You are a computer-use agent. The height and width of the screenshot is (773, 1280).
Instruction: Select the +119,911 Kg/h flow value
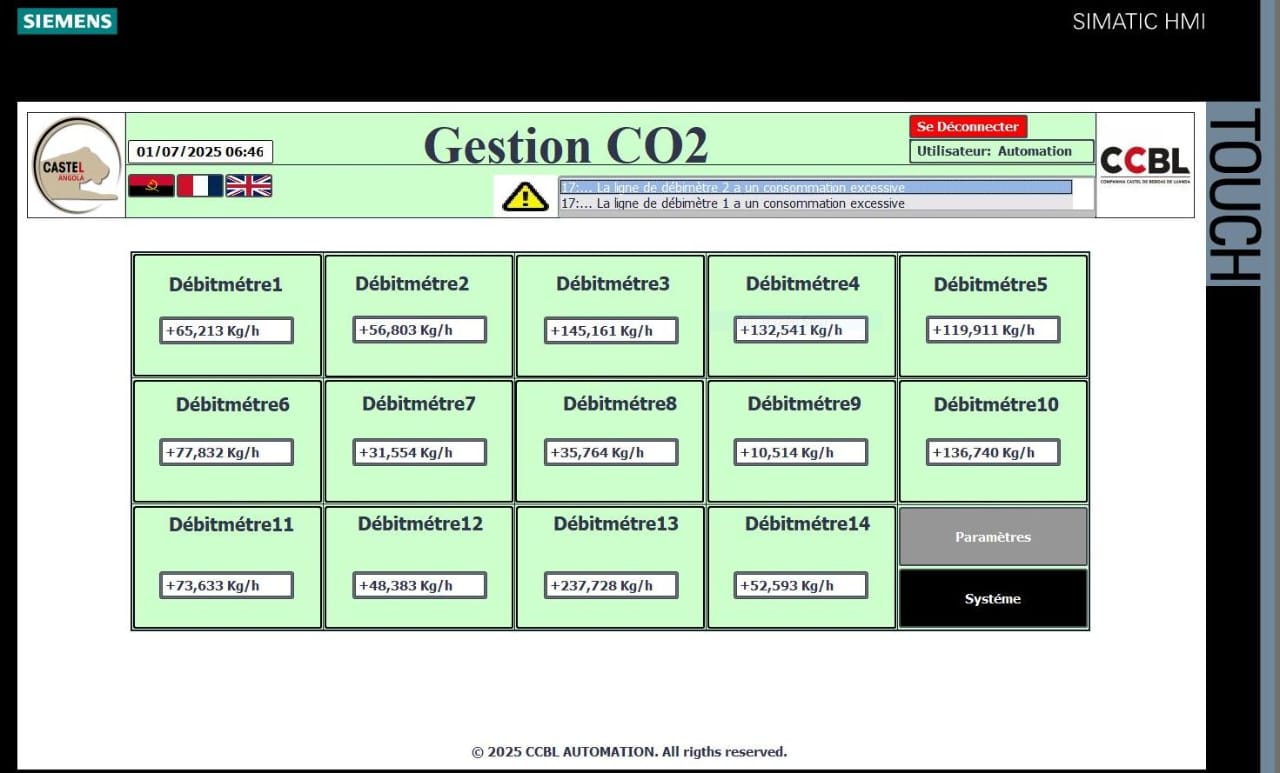pyautogui.click(x=993, y=330)
